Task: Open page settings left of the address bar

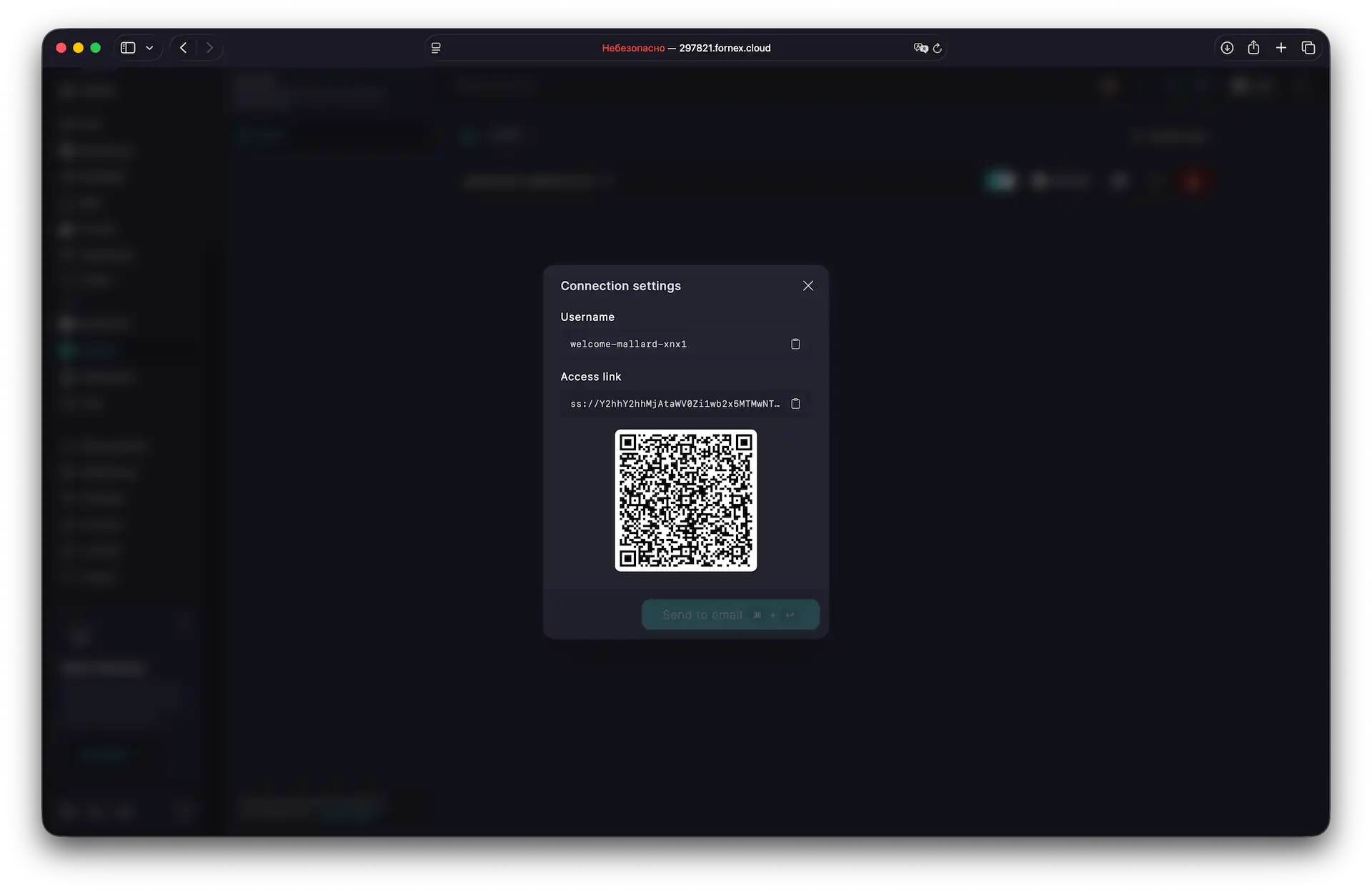Action: 435,47
